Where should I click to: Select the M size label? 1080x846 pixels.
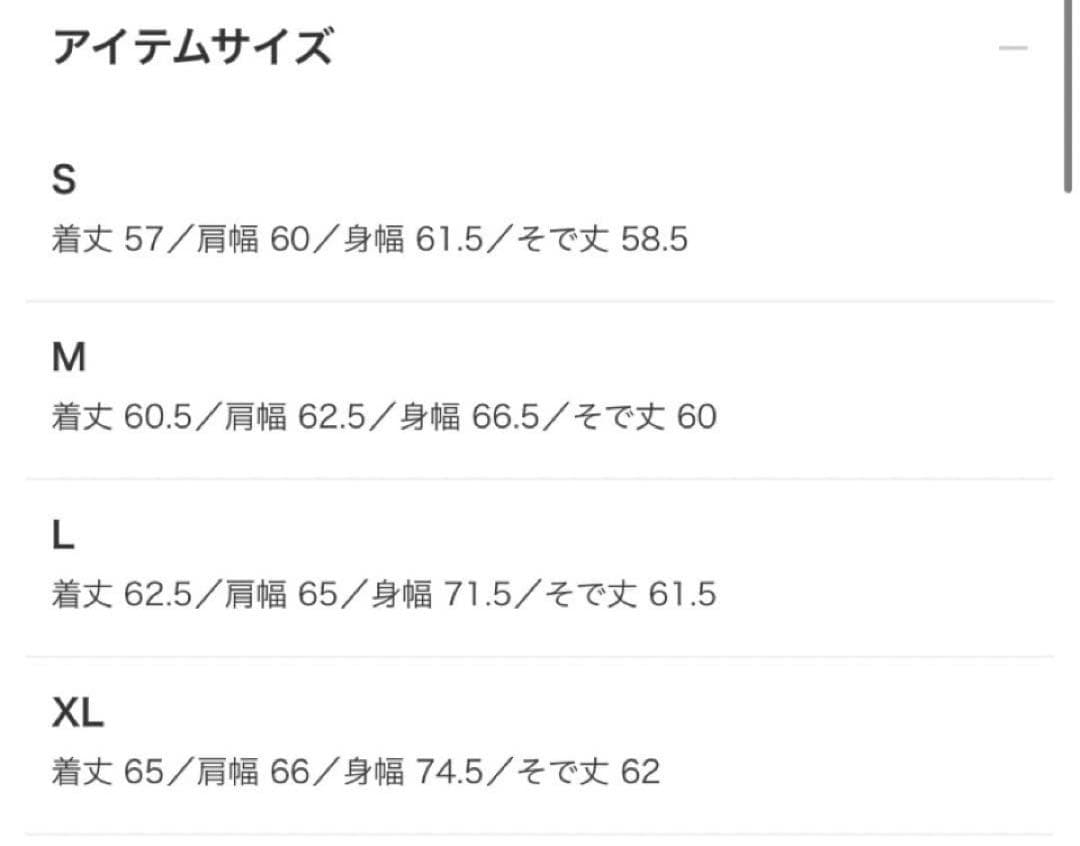[x=68, y=358]
